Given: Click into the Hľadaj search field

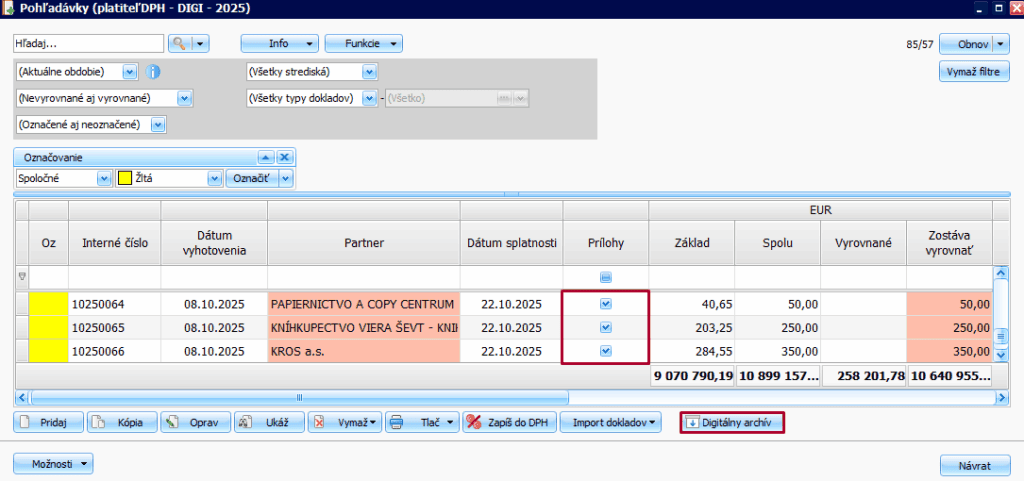Looking at the screenshot, I should [x=88, y=44].
